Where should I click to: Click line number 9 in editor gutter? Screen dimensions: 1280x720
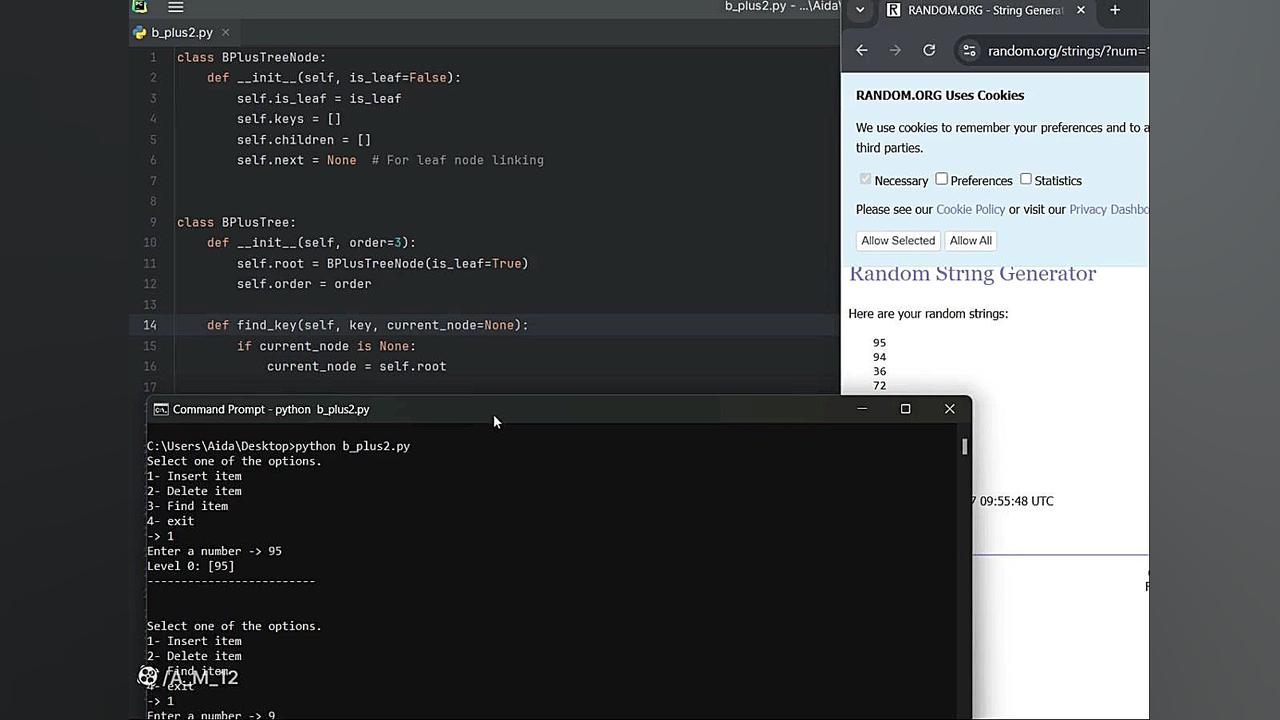(153, 222)
